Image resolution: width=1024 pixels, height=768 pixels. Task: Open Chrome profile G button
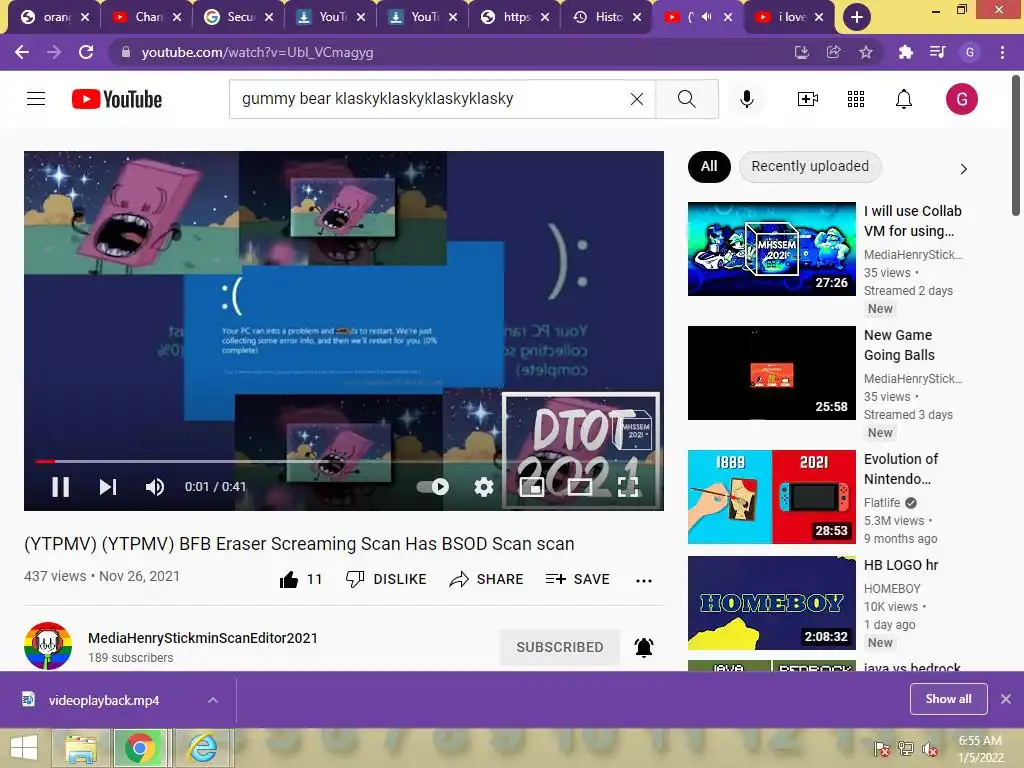(x=970, y=52)
